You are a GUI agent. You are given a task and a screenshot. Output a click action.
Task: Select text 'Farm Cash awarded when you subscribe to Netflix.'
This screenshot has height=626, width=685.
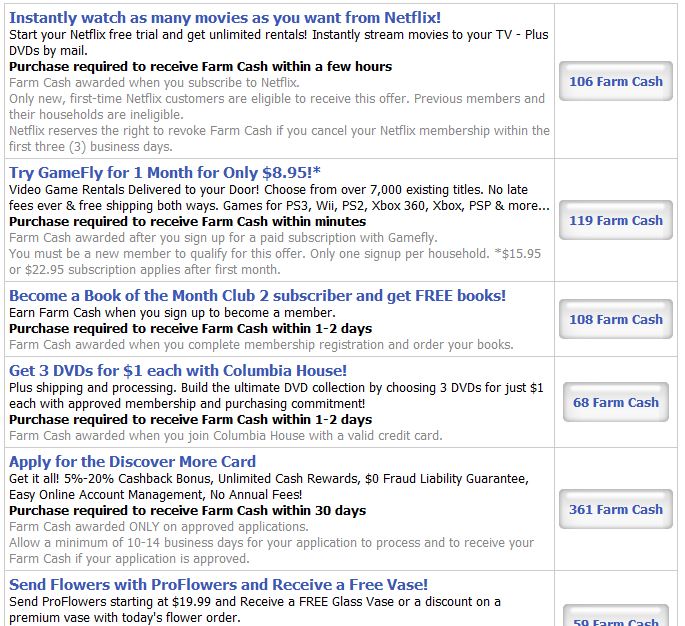coord(154,83)
